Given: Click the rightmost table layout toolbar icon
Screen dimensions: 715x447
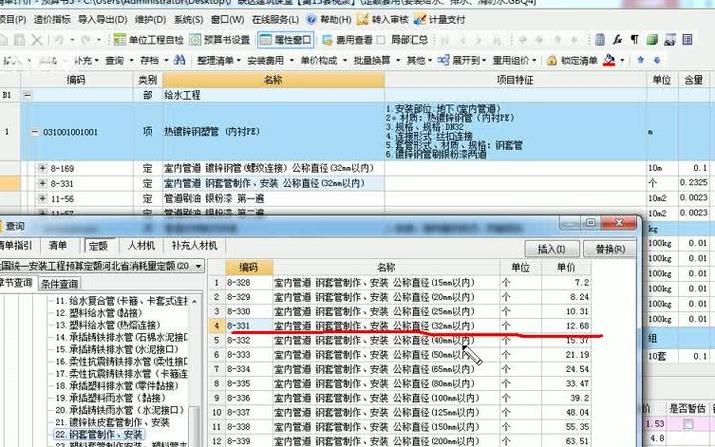Looking at the screenshot, I should click(x=687, y=40).
